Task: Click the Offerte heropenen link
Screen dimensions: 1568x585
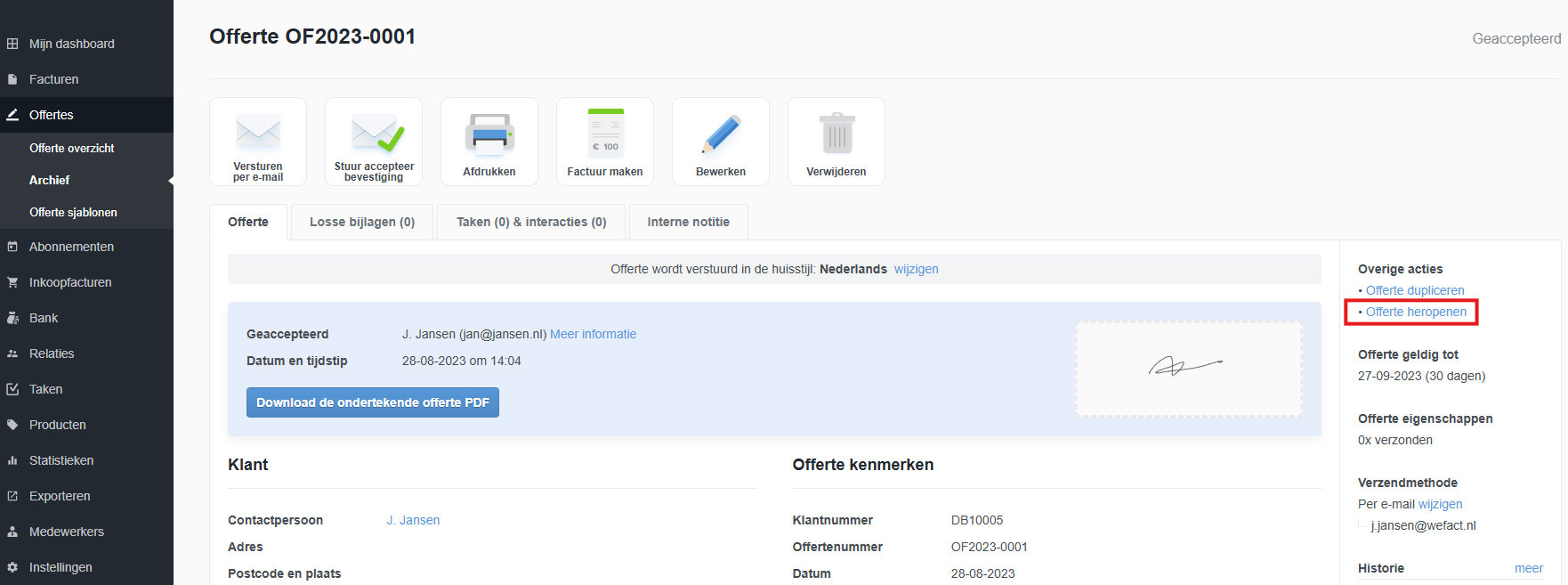Action: (1416, 312)
